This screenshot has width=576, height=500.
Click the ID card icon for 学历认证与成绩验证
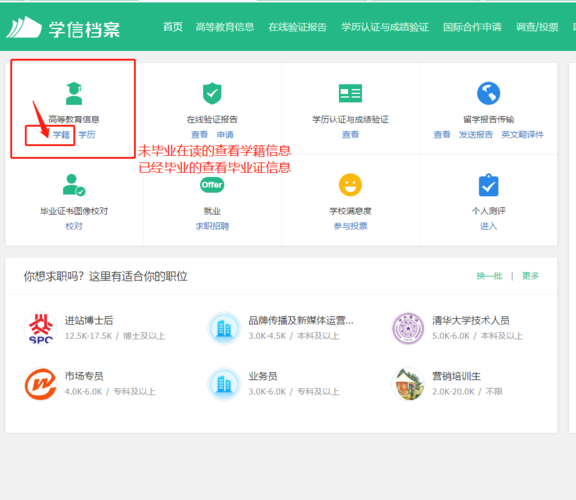pos(350,93)
